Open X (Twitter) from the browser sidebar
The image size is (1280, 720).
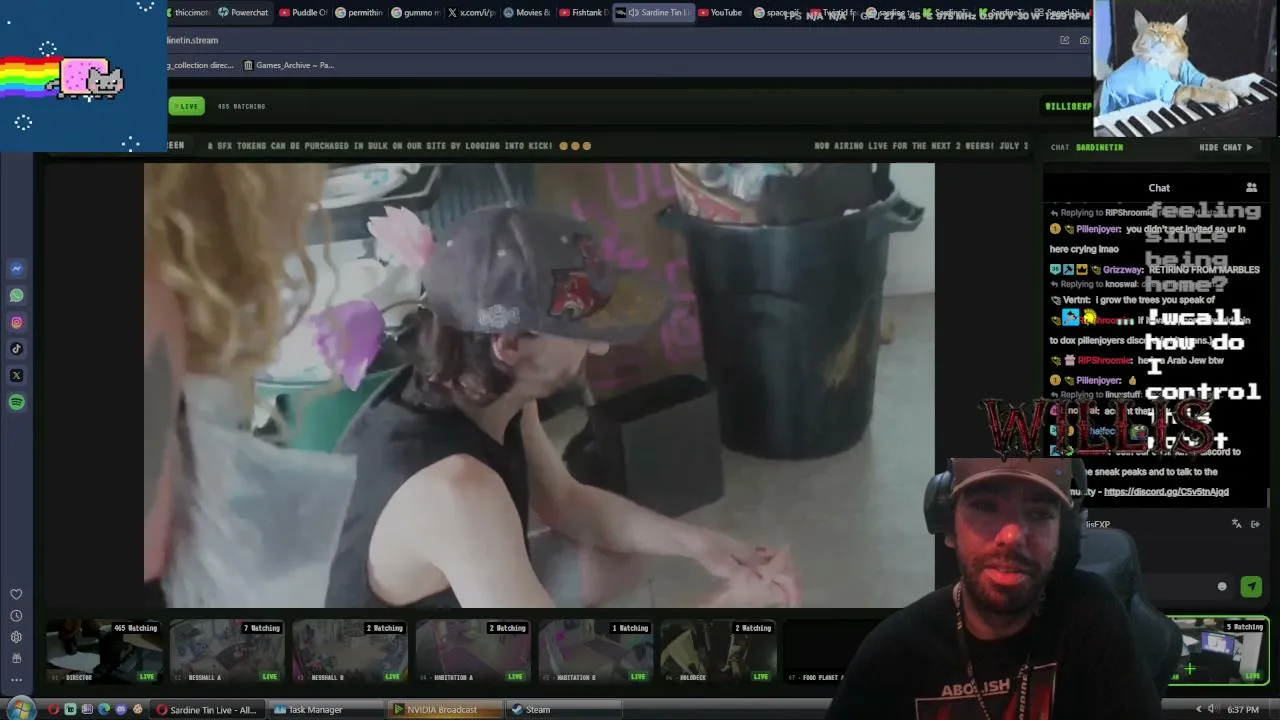pyautogui.click(x=17, y=376)
